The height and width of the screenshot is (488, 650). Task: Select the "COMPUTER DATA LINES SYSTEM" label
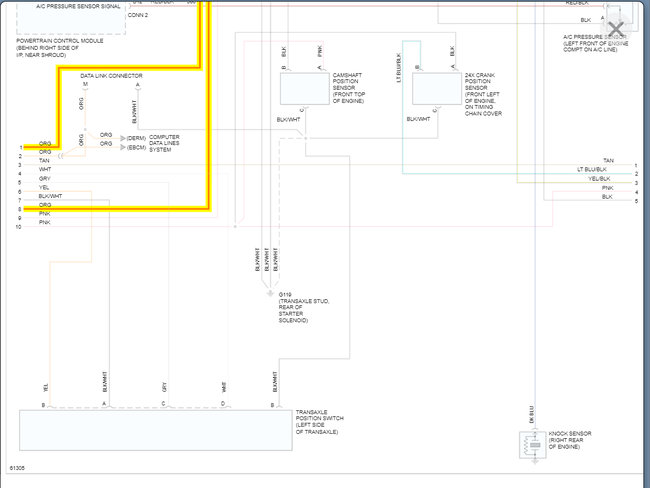point(164,143)
